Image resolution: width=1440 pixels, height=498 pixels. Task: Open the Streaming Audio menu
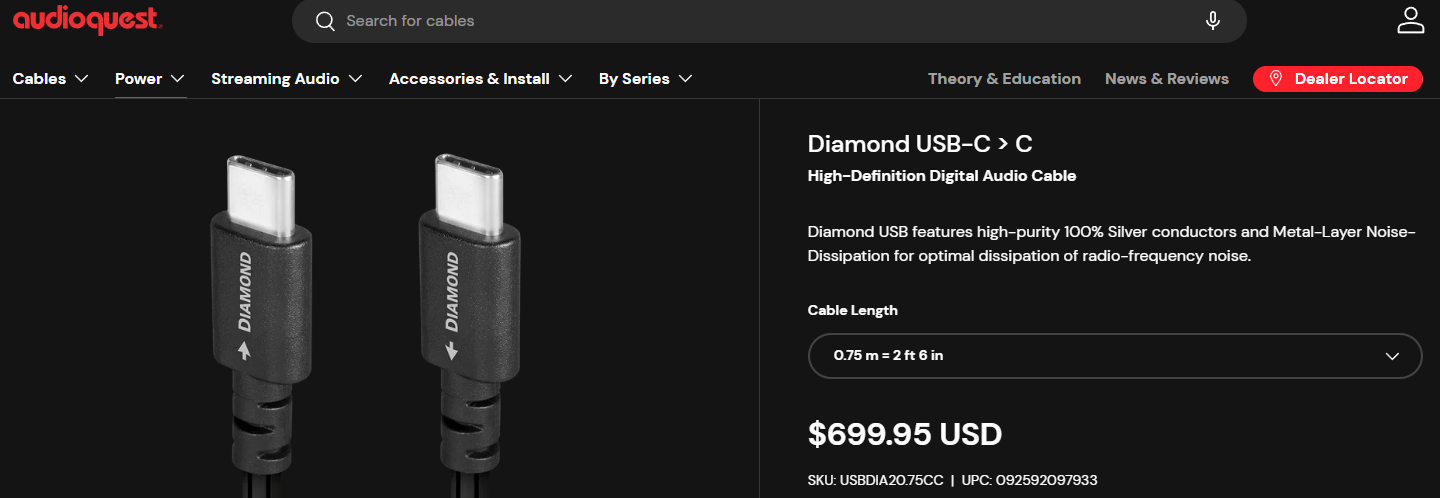click(x=275, y=79)
